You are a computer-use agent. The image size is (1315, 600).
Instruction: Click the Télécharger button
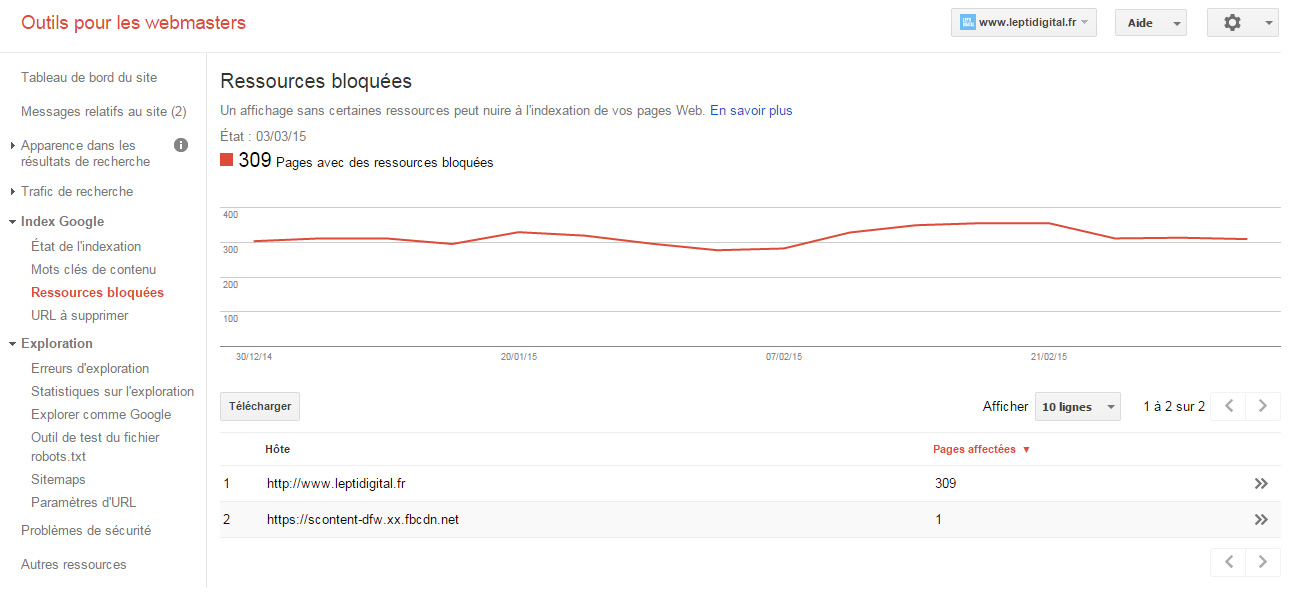pos(260,406)
